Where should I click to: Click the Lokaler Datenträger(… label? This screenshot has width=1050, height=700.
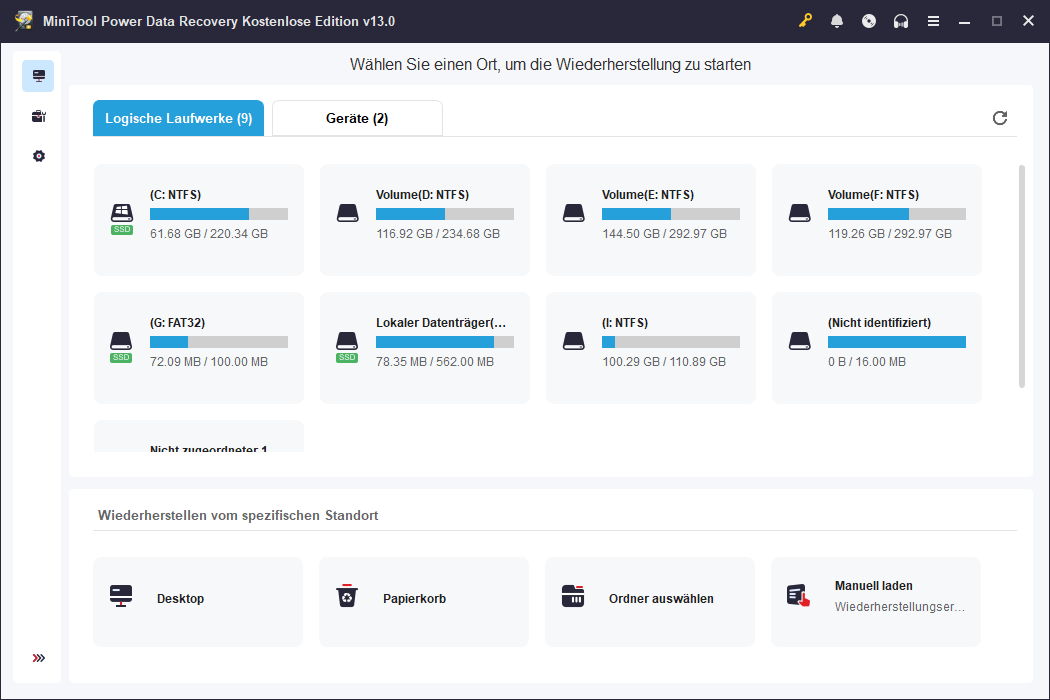(441, 323)
